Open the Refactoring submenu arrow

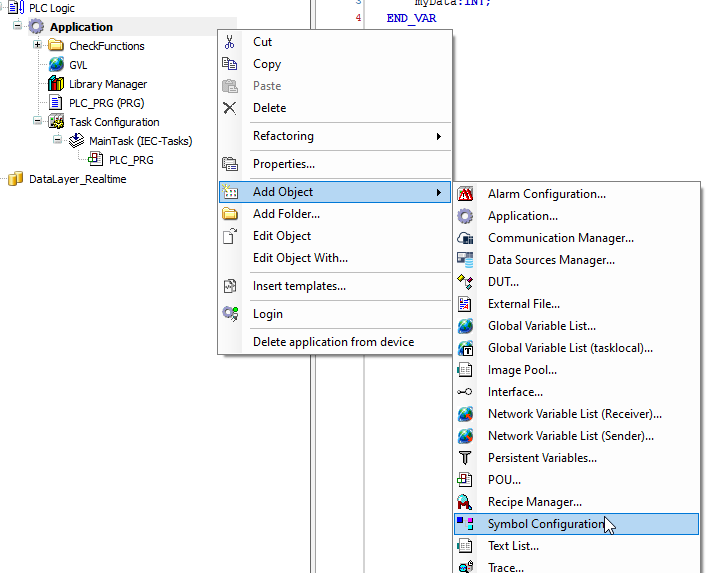tap(439, 136)
